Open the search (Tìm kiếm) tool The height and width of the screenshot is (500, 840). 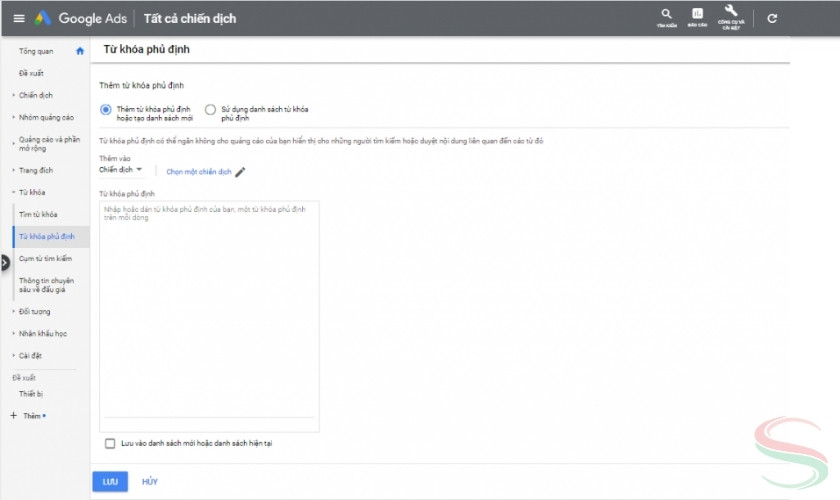[x=666, y=16]
